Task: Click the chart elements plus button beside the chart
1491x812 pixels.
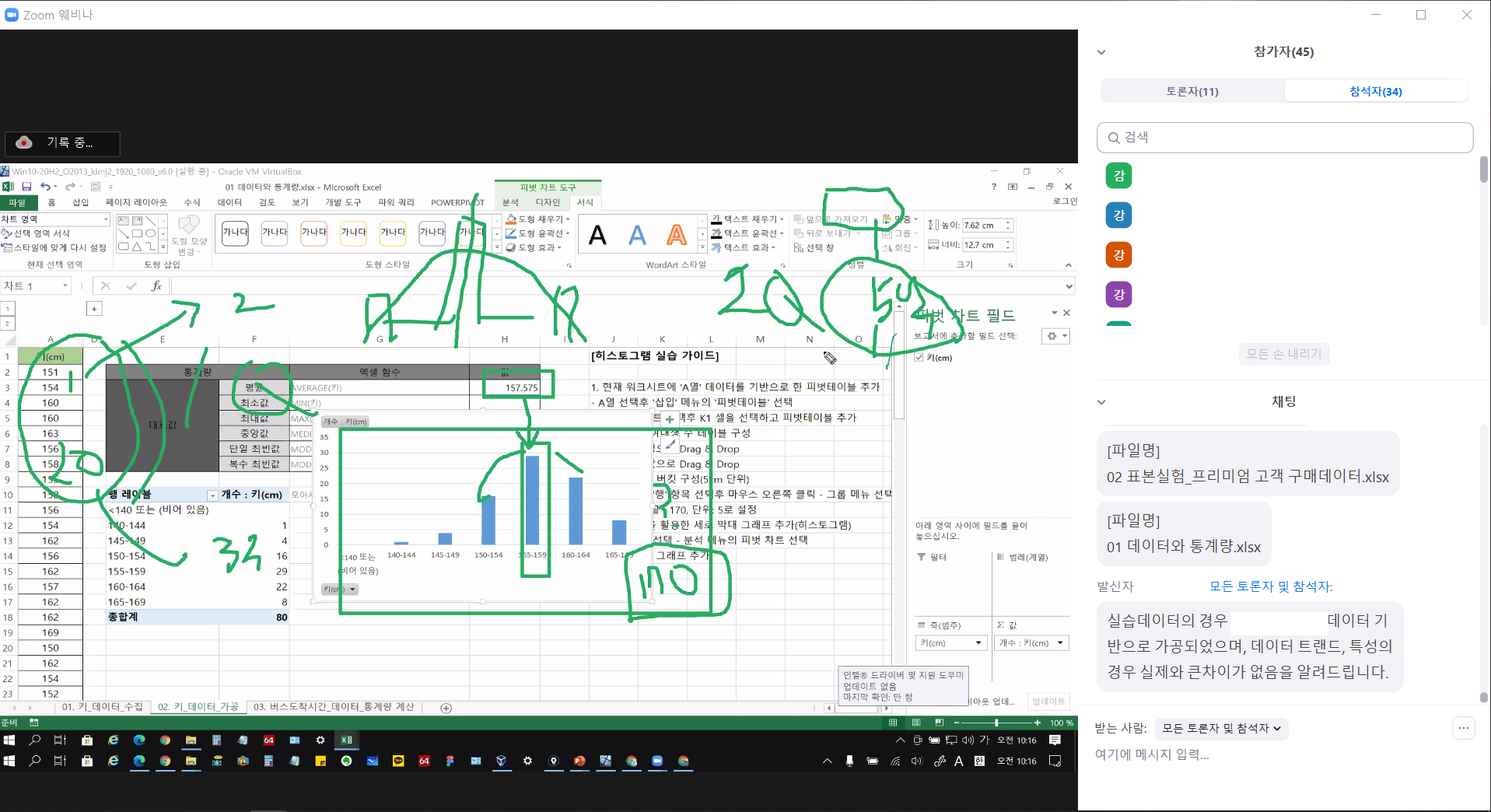Action: point(670,419)
